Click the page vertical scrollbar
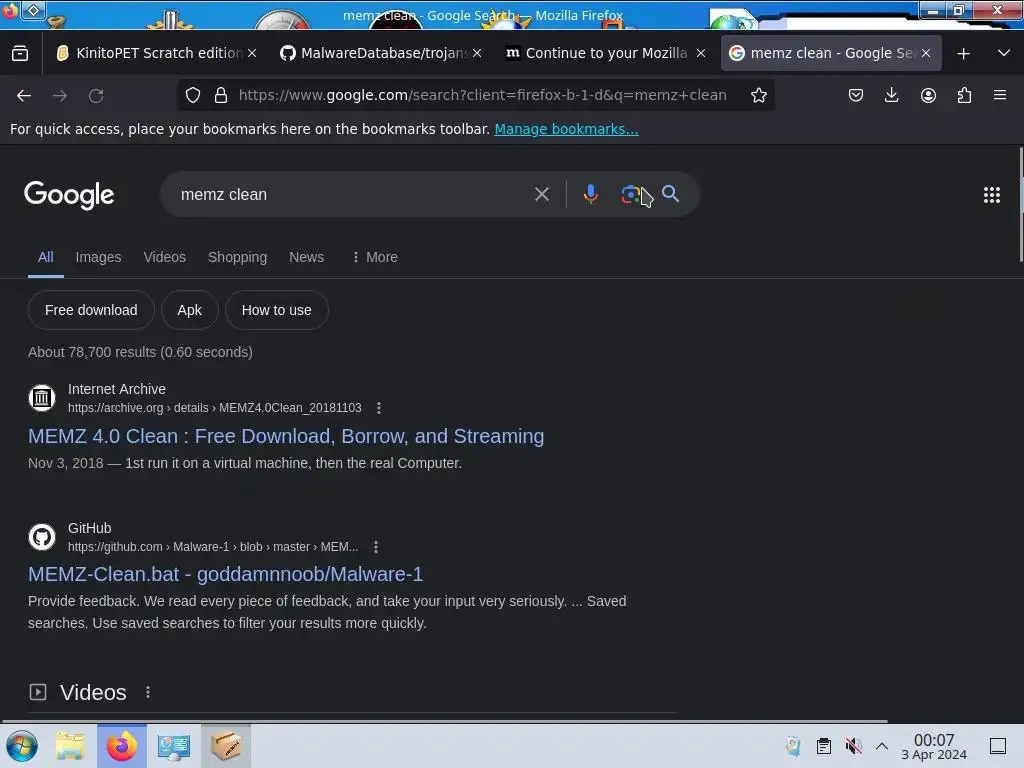 [x=1021, y=206]
